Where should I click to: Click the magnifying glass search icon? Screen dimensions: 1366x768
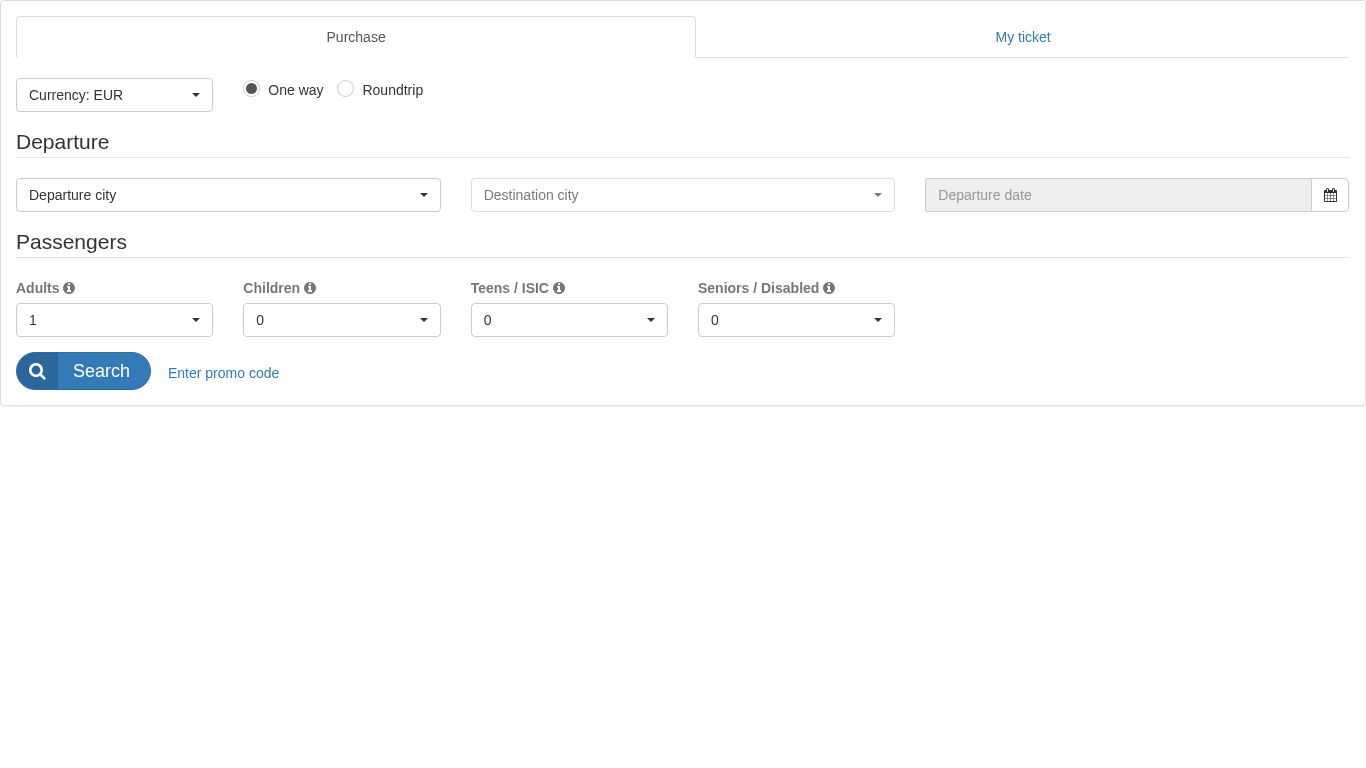(37, 371)
